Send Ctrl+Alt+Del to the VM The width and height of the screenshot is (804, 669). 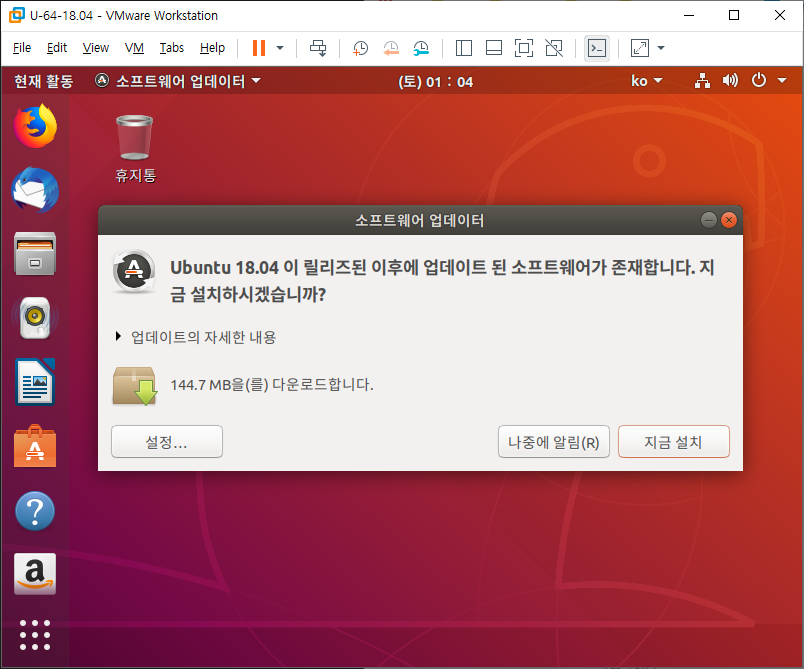(x=318, y=48)
